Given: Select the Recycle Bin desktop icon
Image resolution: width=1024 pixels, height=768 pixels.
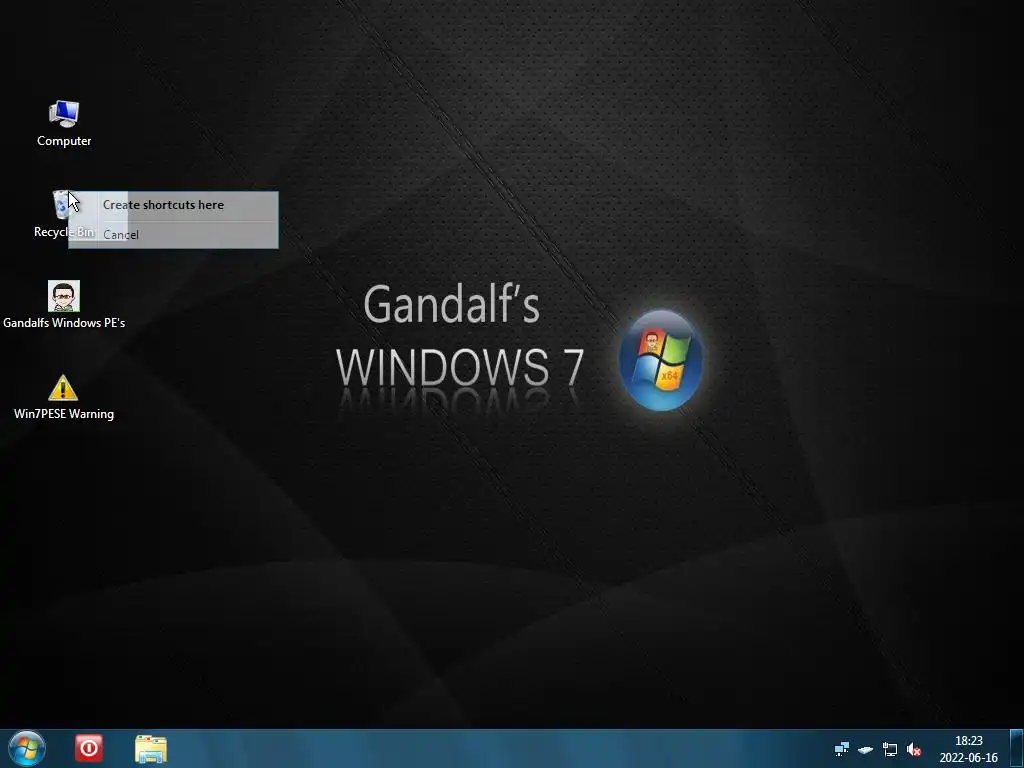Looking at the screenshot, I should point(63,214).
